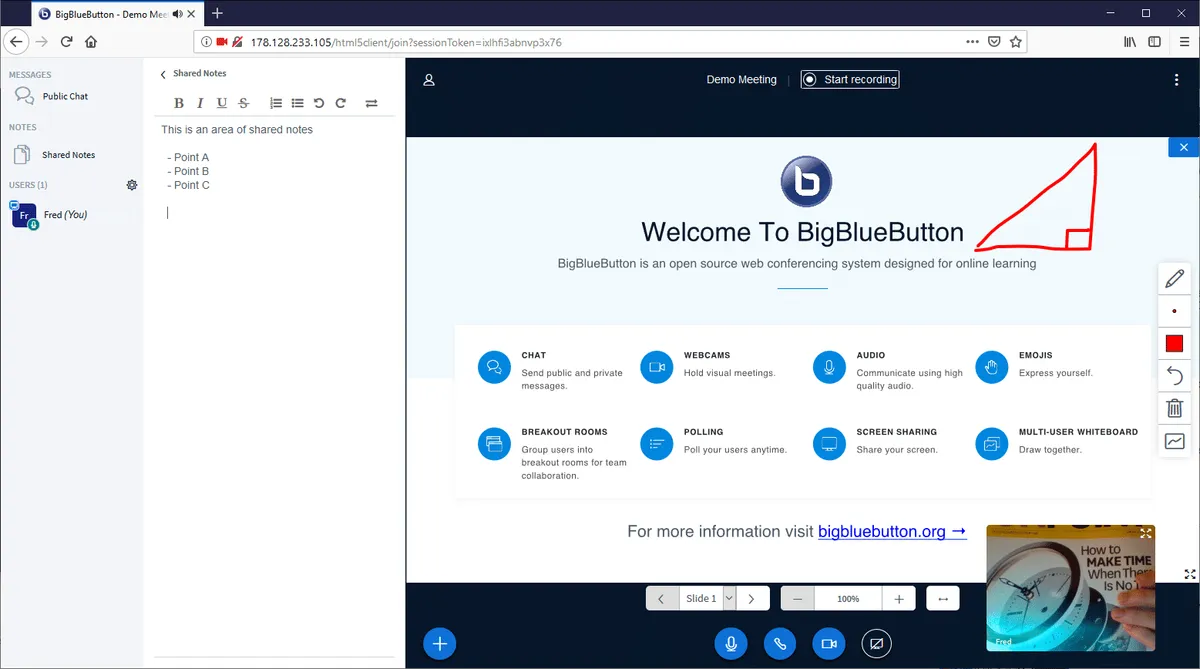1200x669 pixels.
Task: Select the pencil whiteboard tool
Action: click(x=1174, y=278)
